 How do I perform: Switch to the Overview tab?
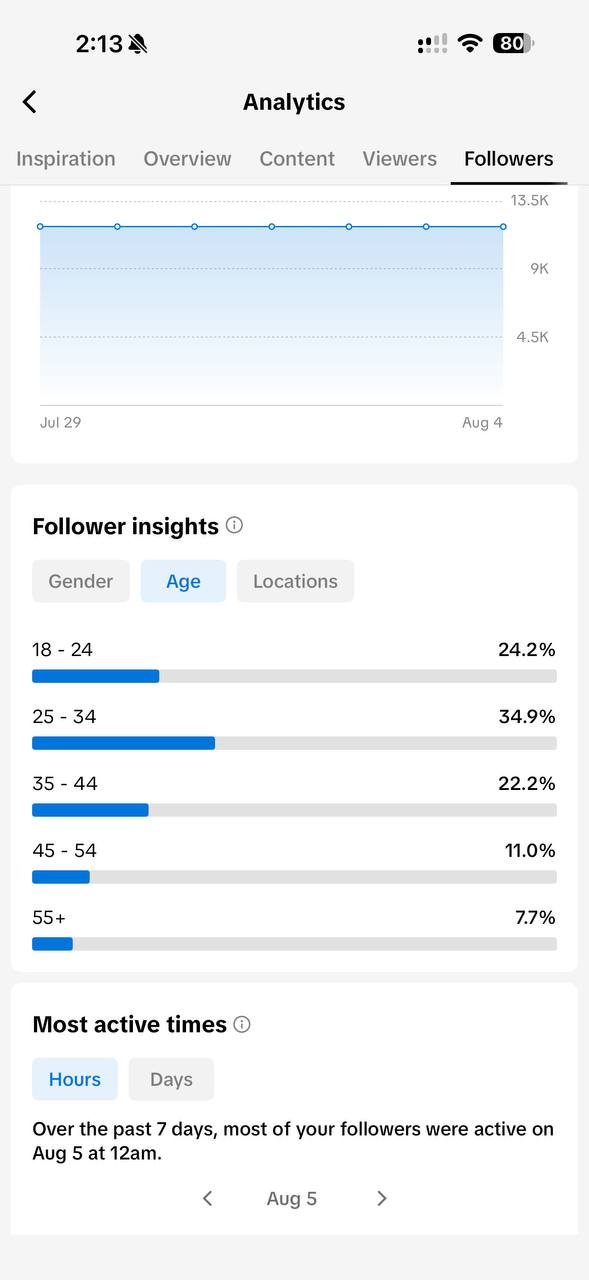[x=187, y=159]
